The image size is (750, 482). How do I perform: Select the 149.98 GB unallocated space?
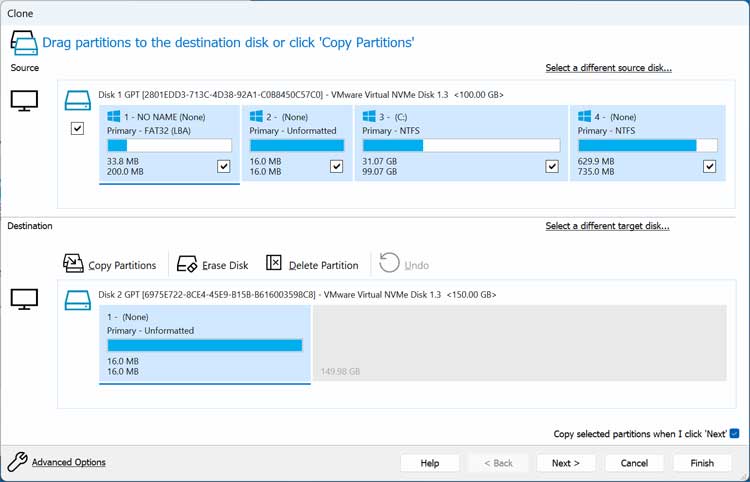point(520,343)
